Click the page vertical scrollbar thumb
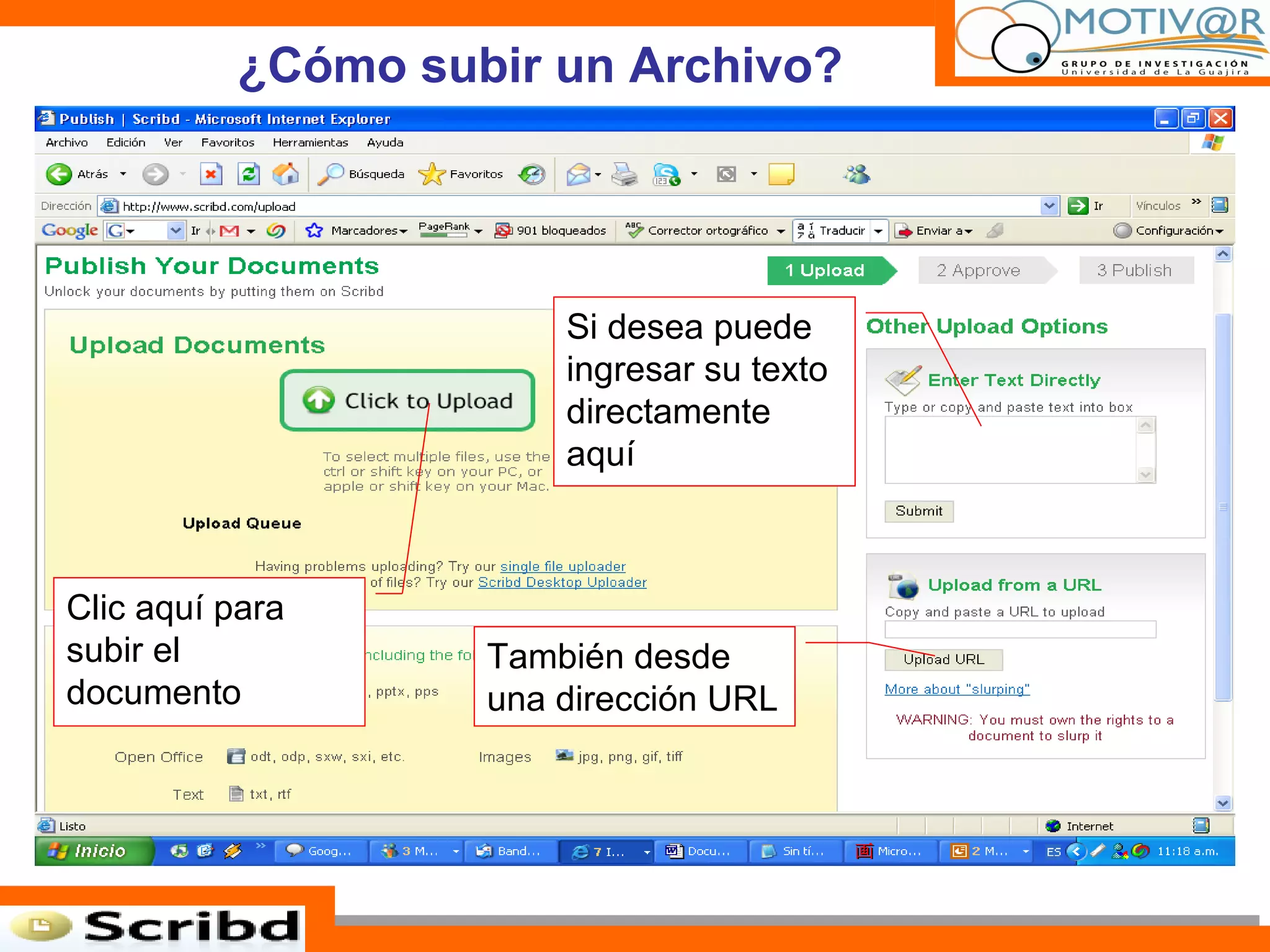Viewport: 1270px width, 952px height. (x=1223, y=507)
